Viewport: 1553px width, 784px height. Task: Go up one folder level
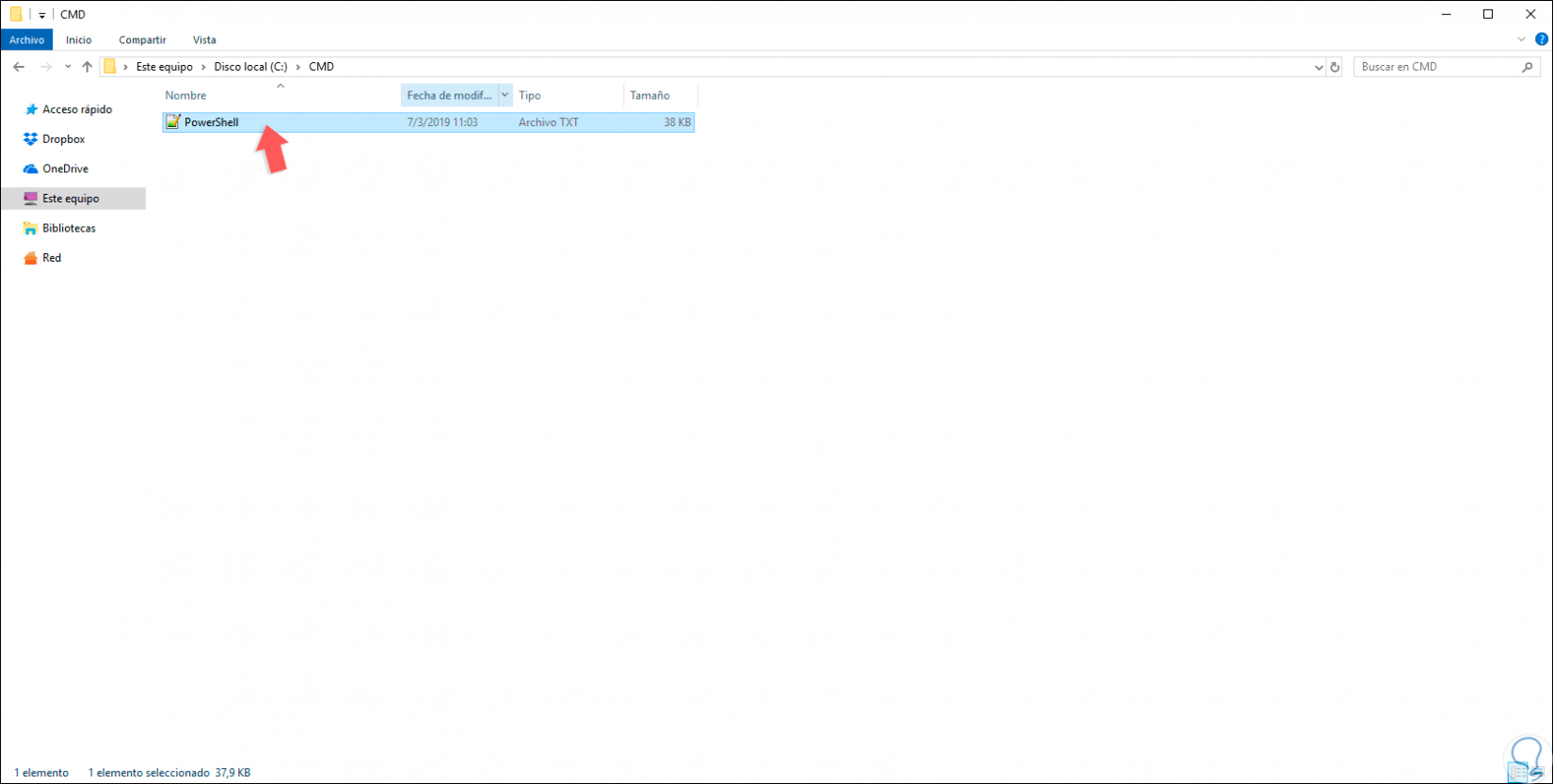point(88,67)
